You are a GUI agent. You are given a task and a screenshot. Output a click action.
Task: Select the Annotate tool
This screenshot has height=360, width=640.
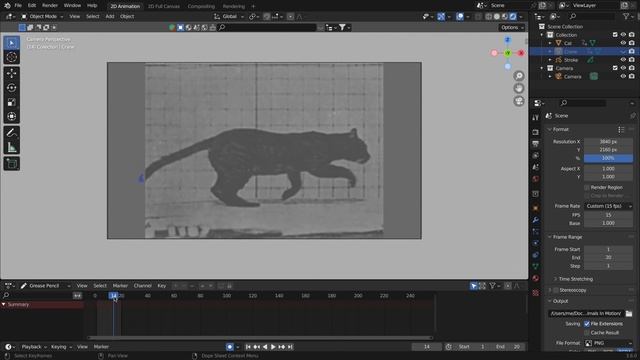point(11,133)
